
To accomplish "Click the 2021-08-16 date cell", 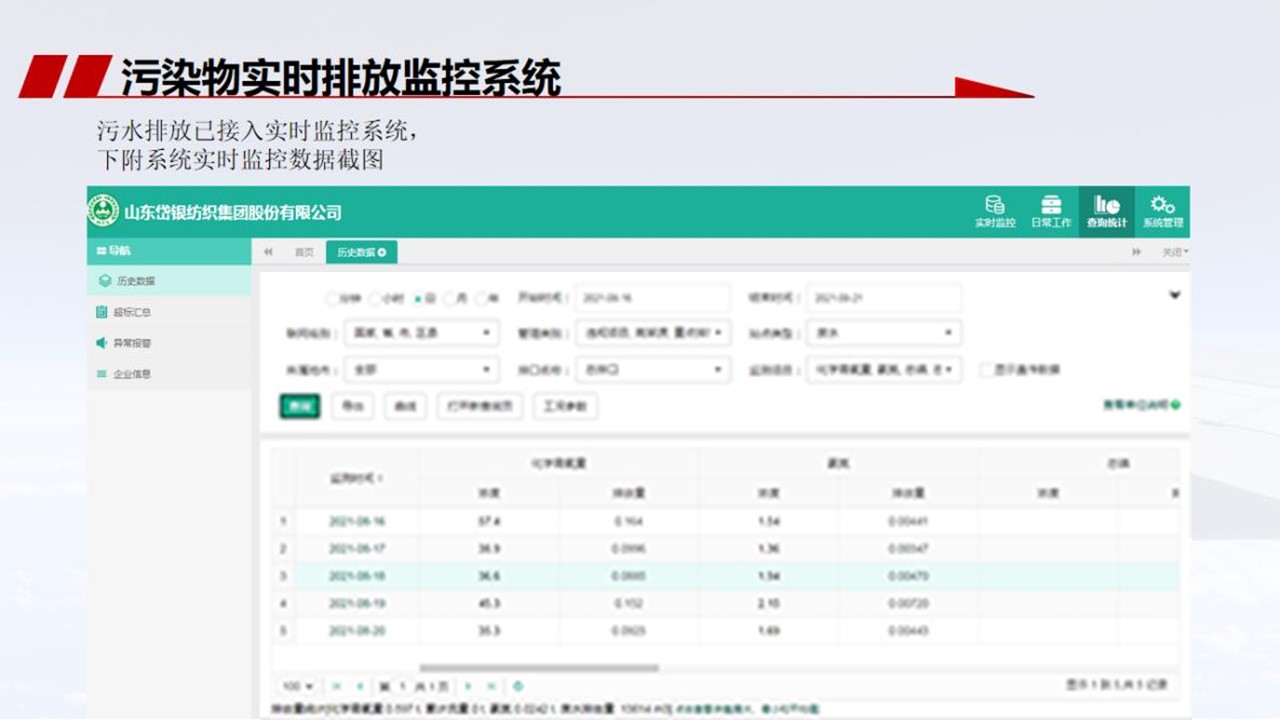I will [357, 521].
